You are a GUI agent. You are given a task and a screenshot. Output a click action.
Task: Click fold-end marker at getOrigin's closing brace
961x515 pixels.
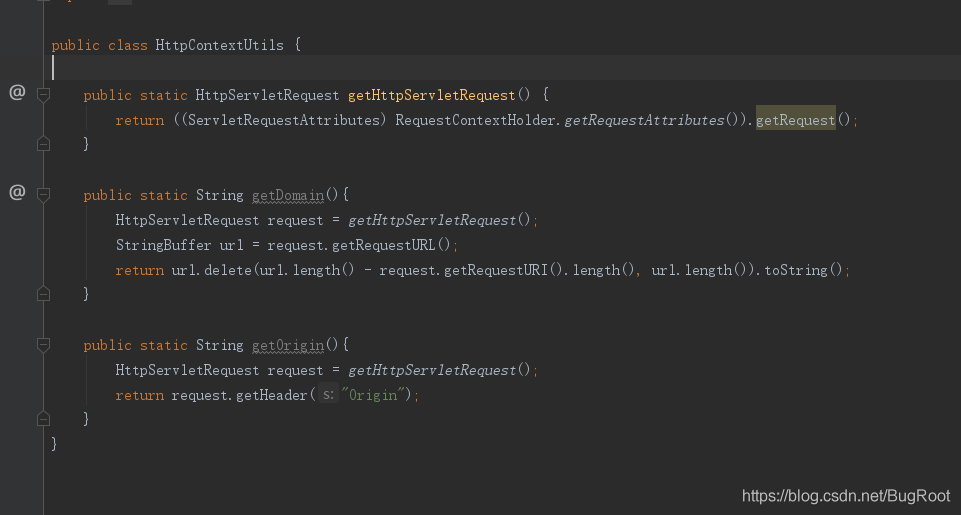click(x=43, y=419)
